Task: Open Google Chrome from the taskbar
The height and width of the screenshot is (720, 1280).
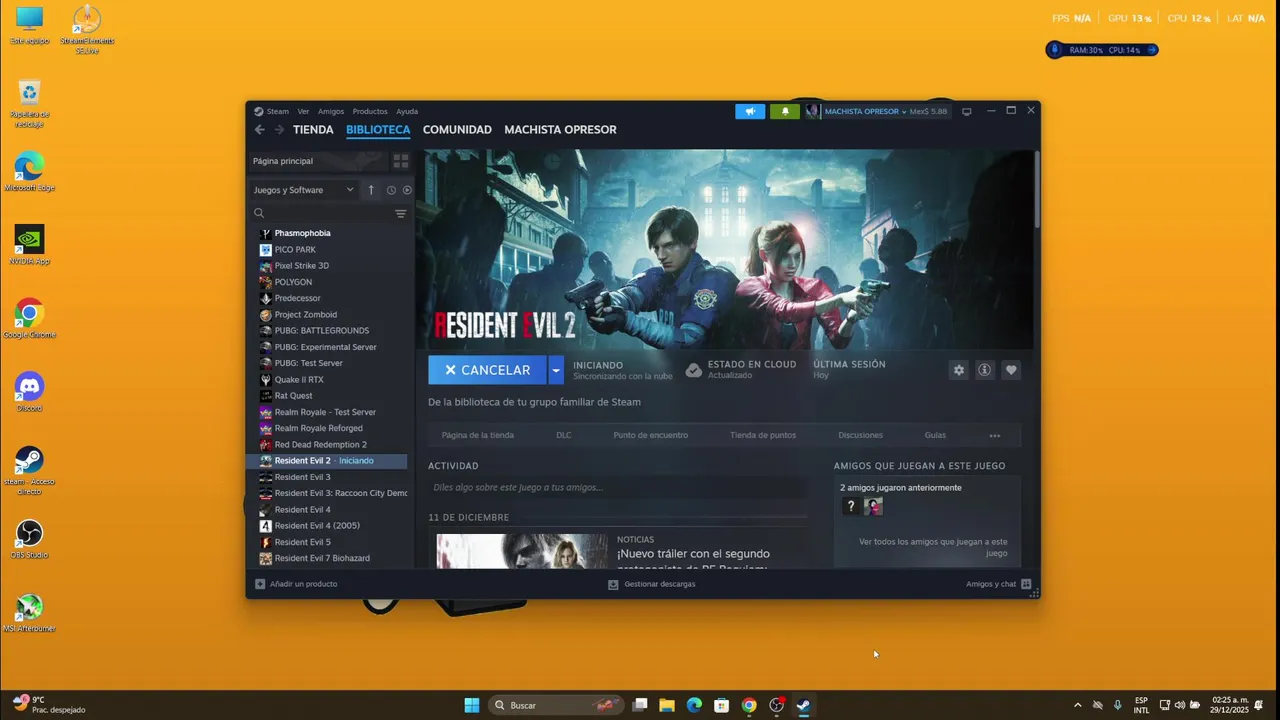Action: click(749, 705)
